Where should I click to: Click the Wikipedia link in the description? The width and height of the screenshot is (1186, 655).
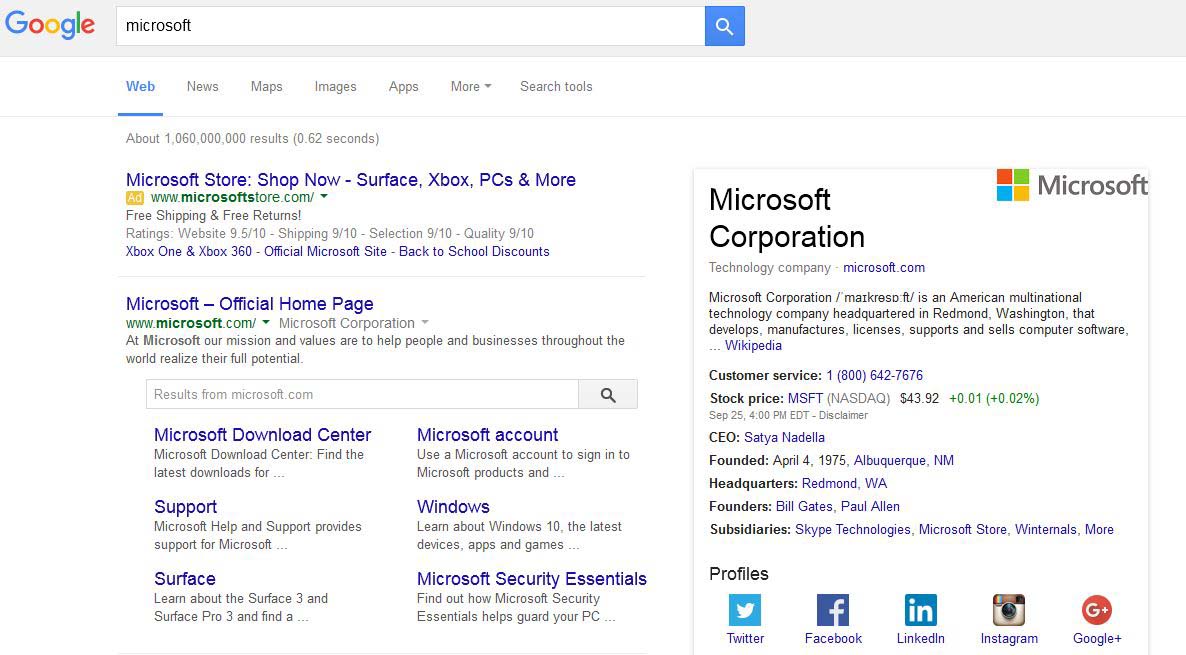[x=753, y=346]
